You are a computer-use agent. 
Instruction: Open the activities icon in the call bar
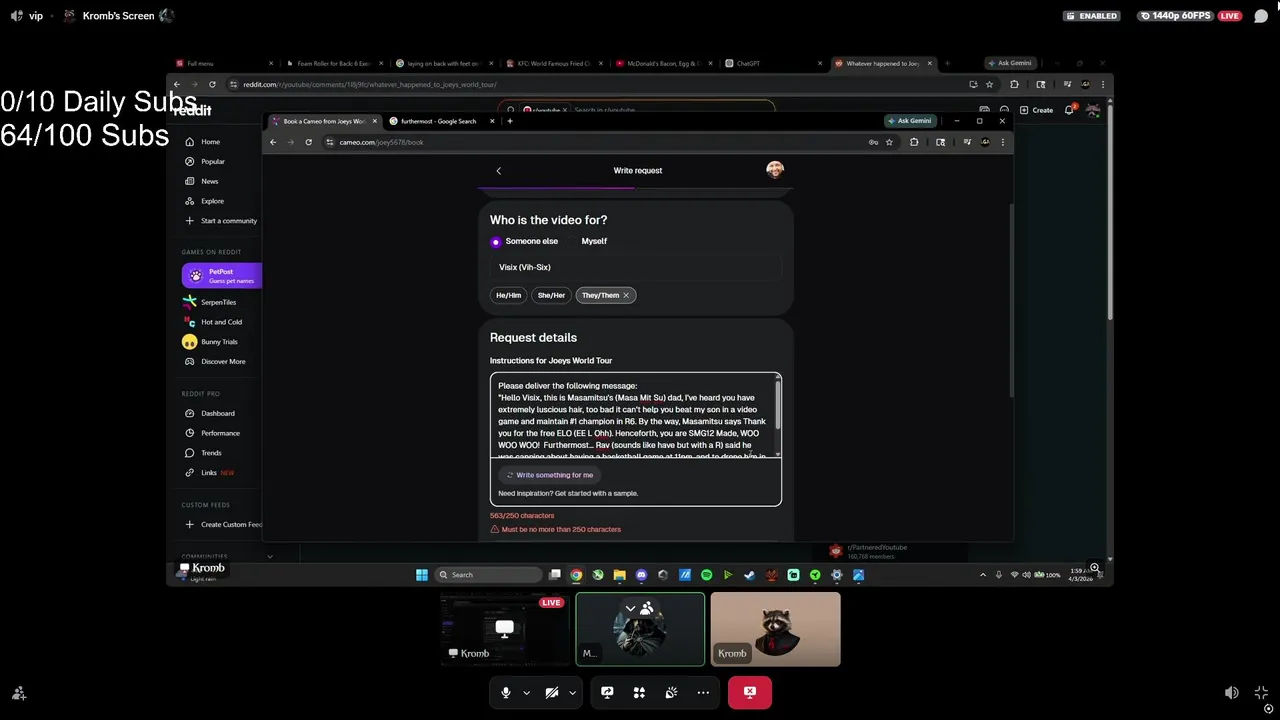click(x=639, y=692)
